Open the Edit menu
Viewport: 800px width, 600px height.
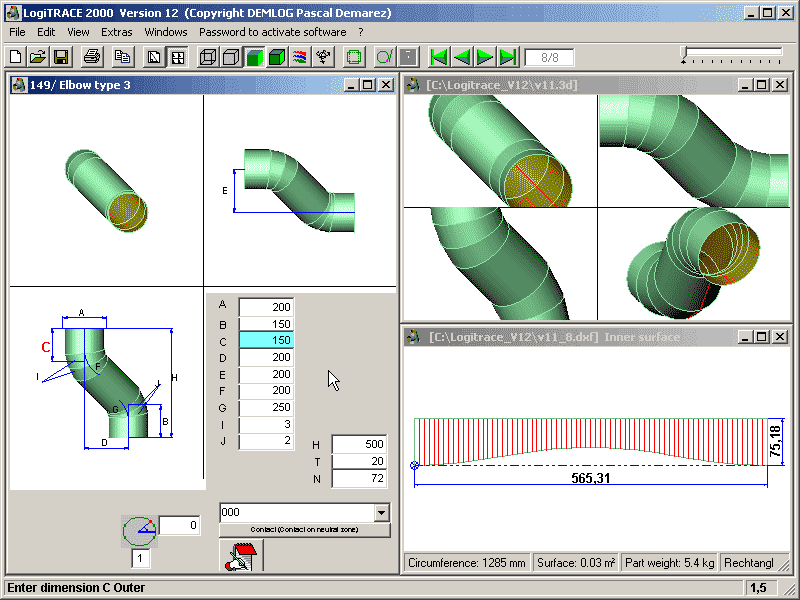click(46, 32)
